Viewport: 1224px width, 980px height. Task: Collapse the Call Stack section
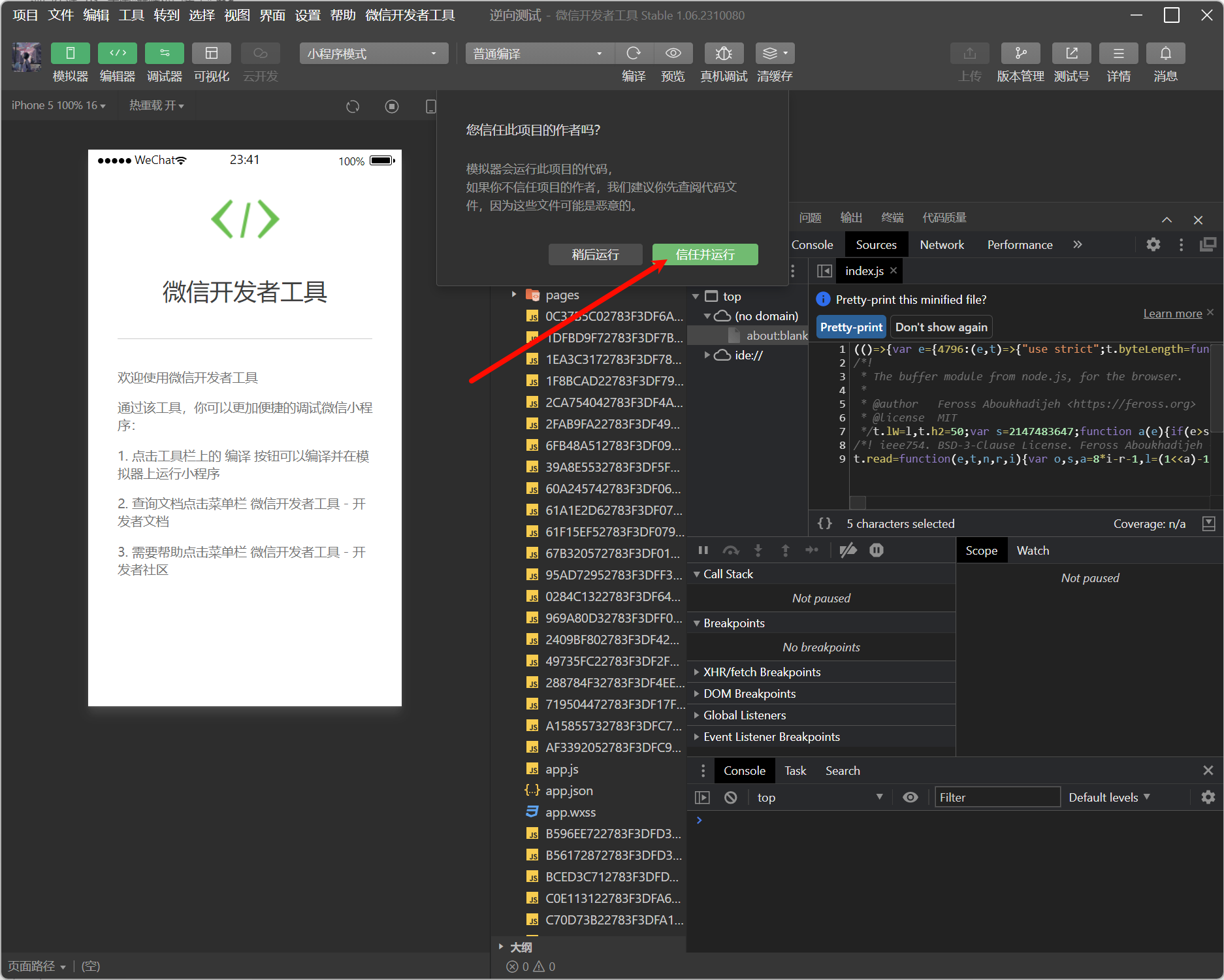coord(697,574)
